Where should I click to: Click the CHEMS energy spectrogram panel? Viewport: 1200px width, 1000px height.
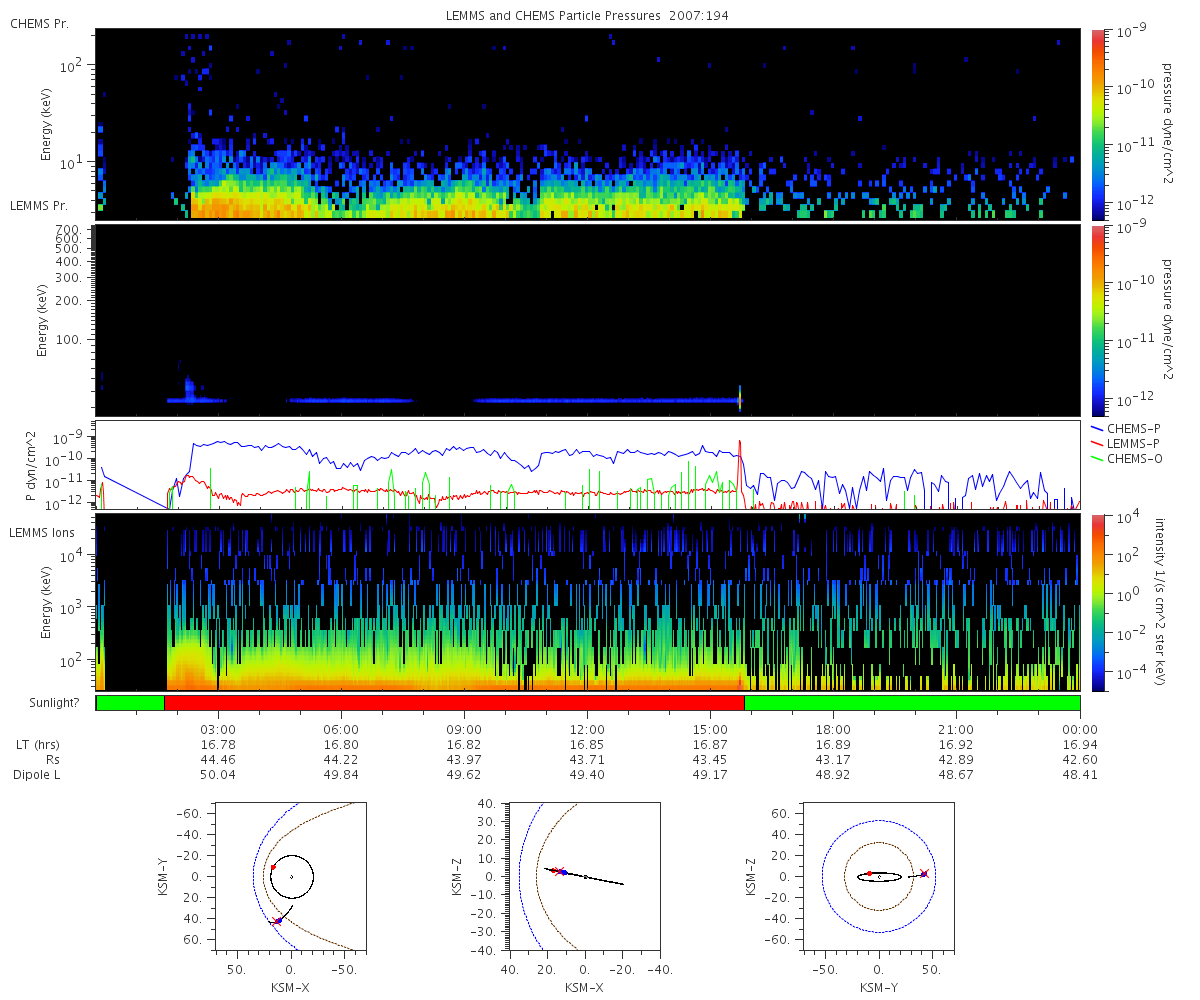pos(588,124)
